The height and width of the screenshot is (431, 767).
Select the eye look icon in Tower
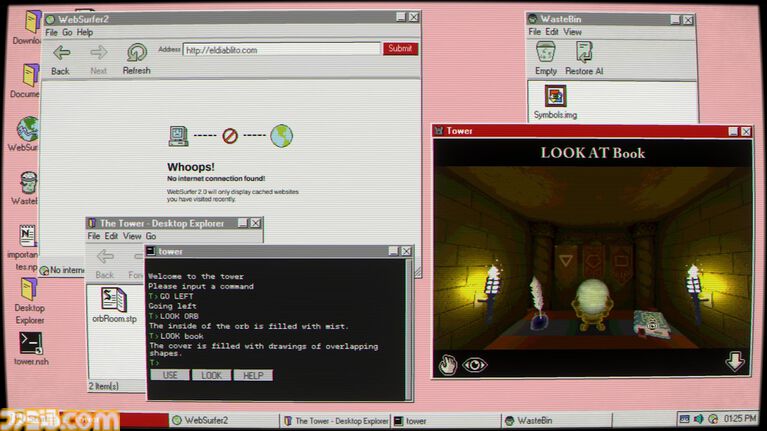pyautogui.click(x=475, y=364)
